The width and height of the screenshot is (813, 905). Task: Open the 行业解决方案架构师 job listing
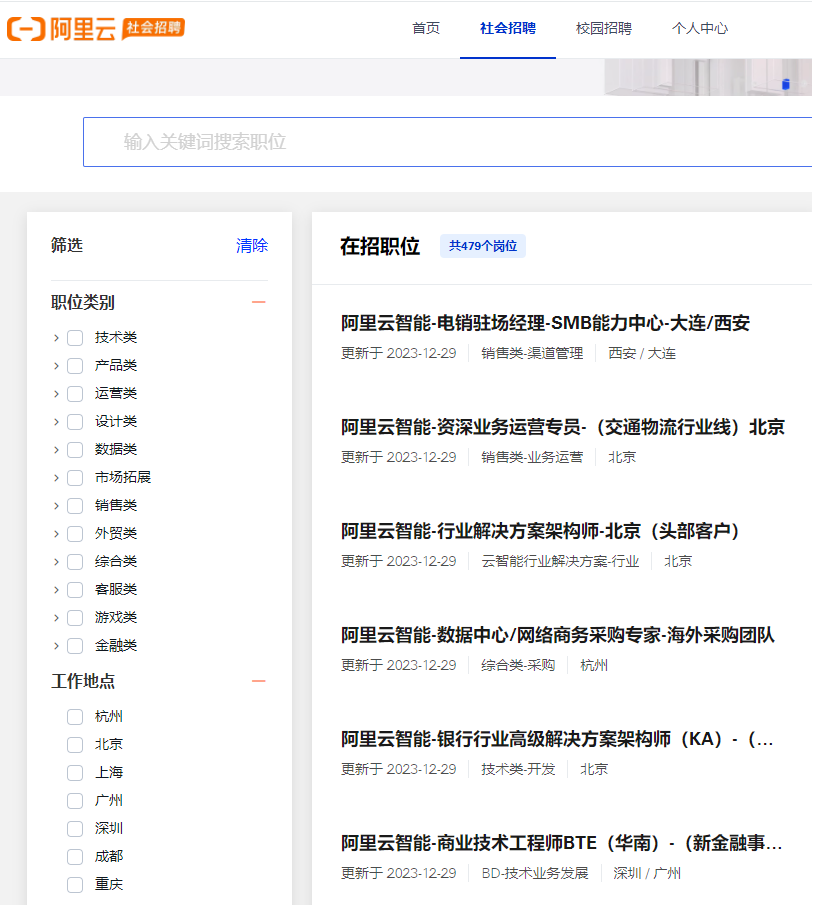[x=540, y=531]
